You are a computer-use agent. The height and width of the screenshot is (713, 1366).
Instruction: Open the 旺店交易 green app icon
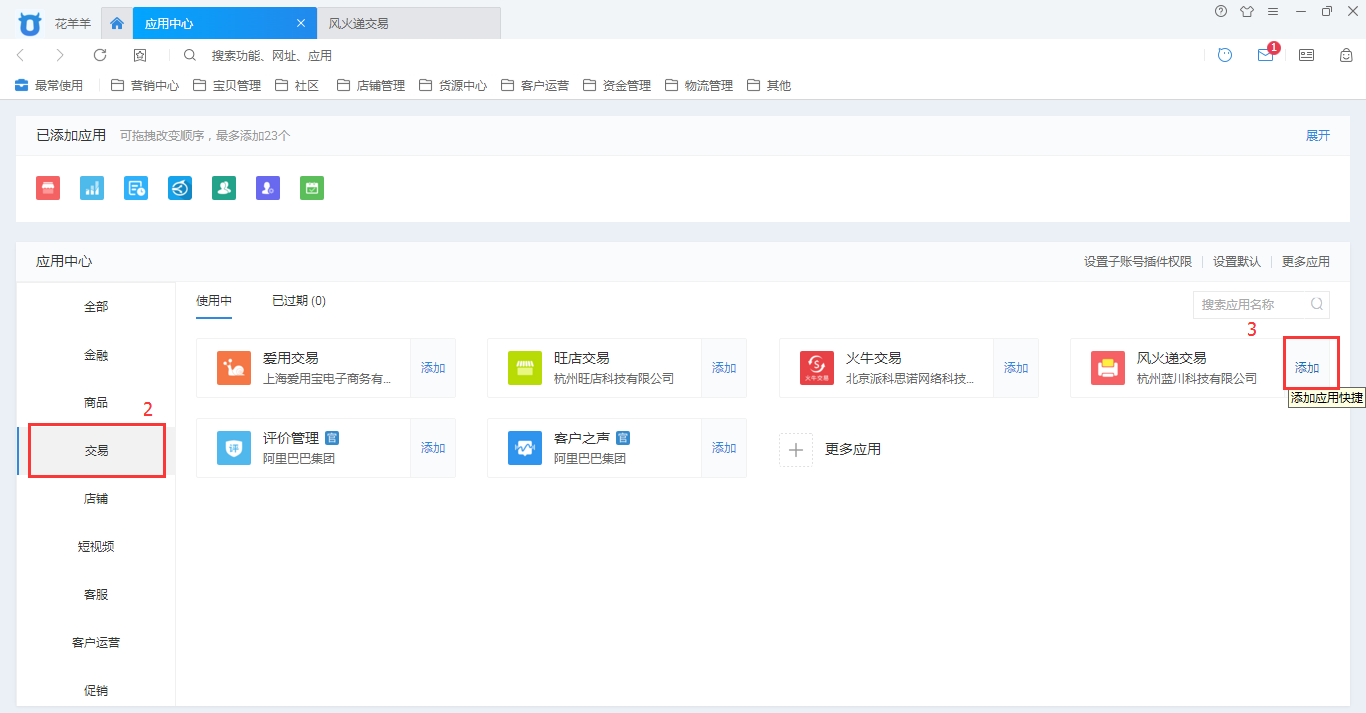pos(525,368)
